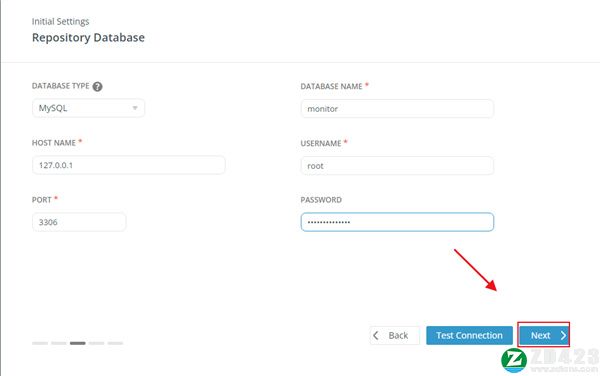Go Back to the previous step
The width and height of the screenshot is (600, 376).
395,335
